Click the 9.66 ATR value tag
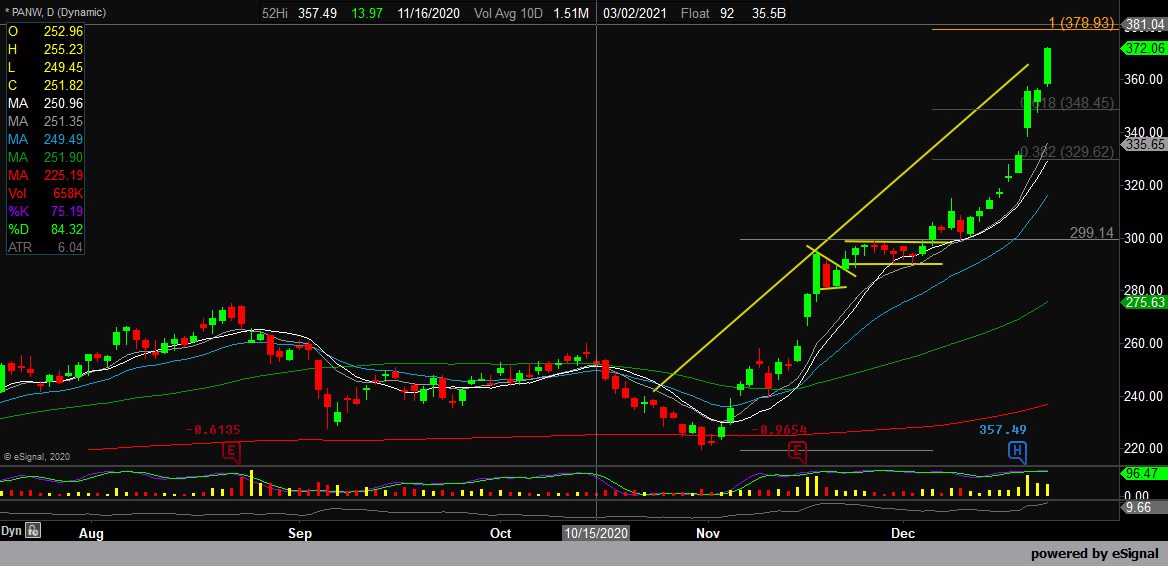Viewport: 1168px width, 566px height. 1144,507
